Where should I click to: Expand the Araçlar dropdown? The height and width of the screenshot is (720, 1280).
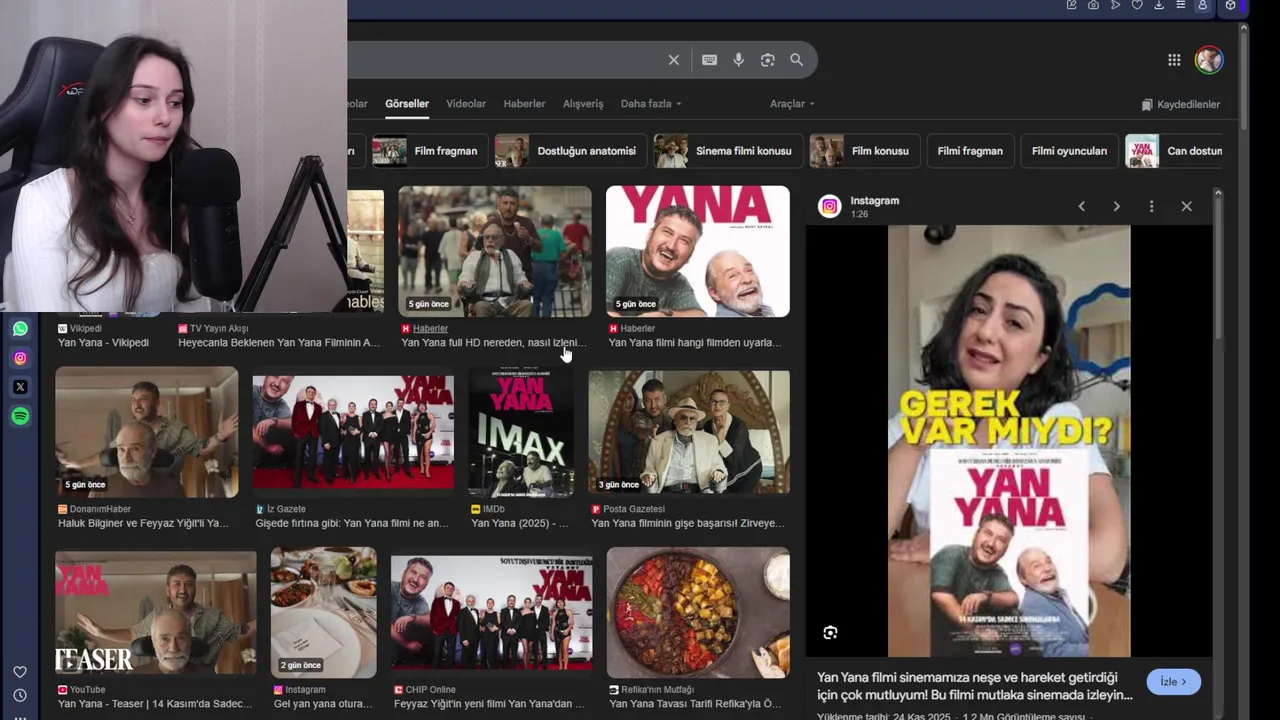pos(792,104)
